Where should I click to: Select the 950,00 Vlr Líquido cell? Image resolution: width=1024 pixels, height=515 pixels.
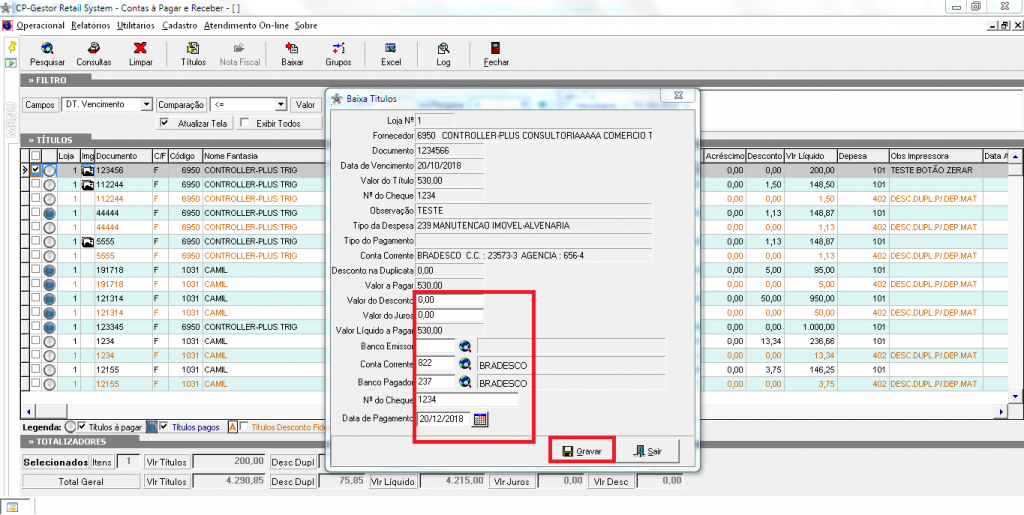click(x=810, y=298)
